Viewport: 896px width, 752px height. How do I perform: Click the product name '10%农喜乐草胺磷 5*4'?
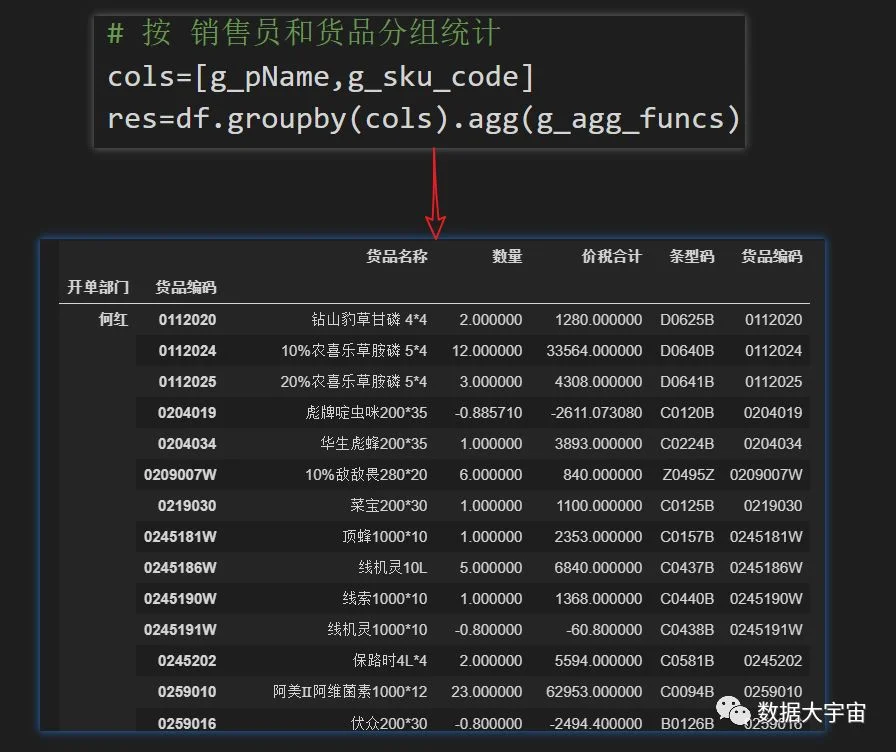tap(354, 350)
